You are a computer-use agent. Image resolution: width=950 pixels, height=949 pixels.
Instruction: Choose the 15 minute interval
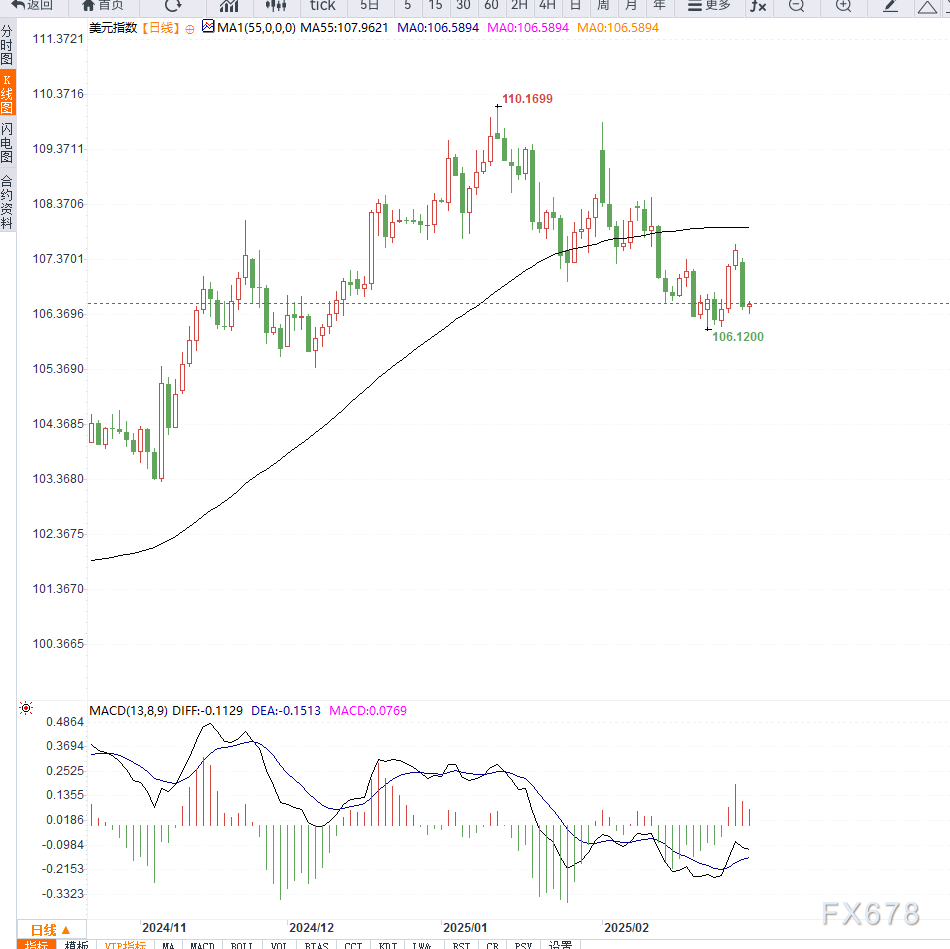click(x=435, y=5)
